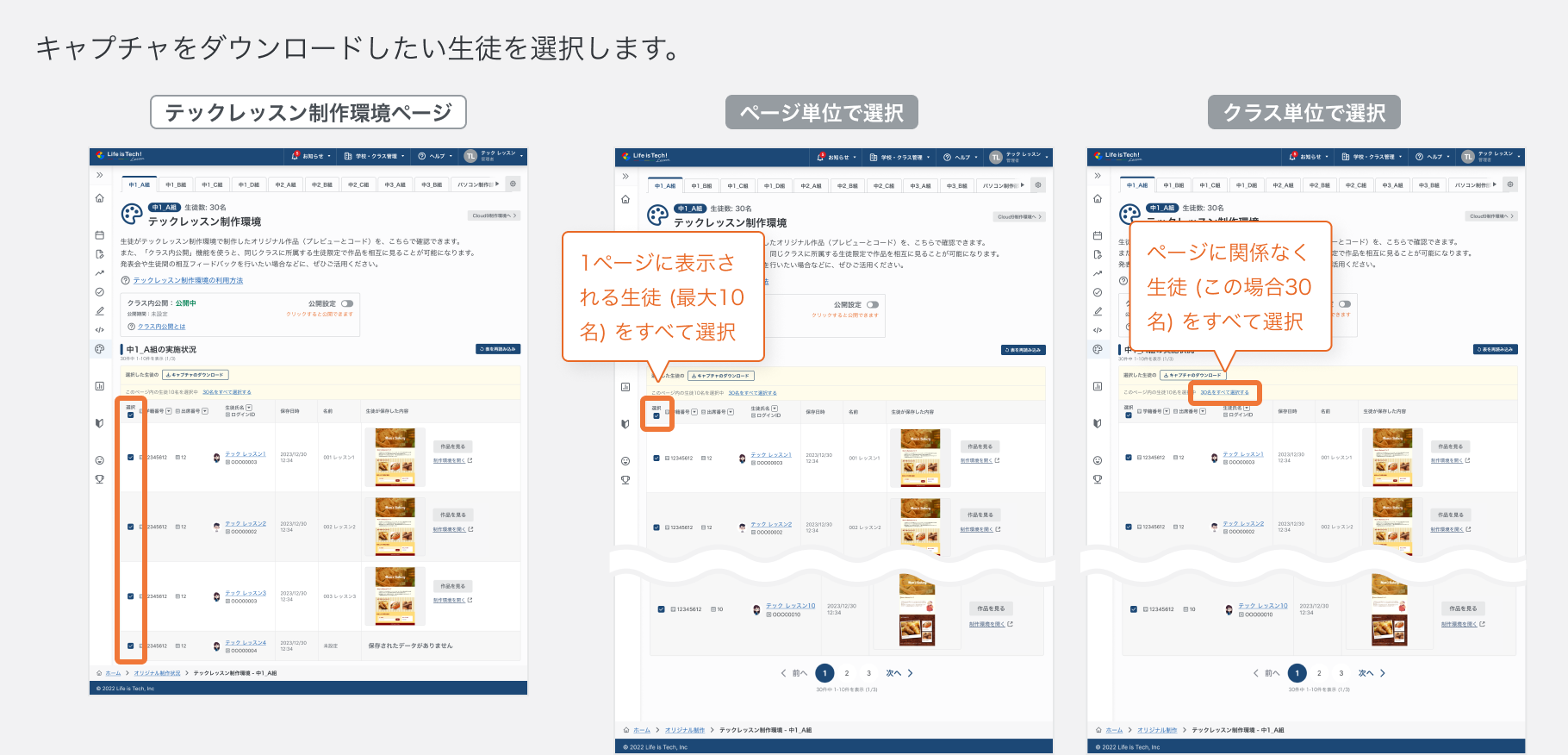Click 表を再読み込み button in left screenshot

pos(498,349)
